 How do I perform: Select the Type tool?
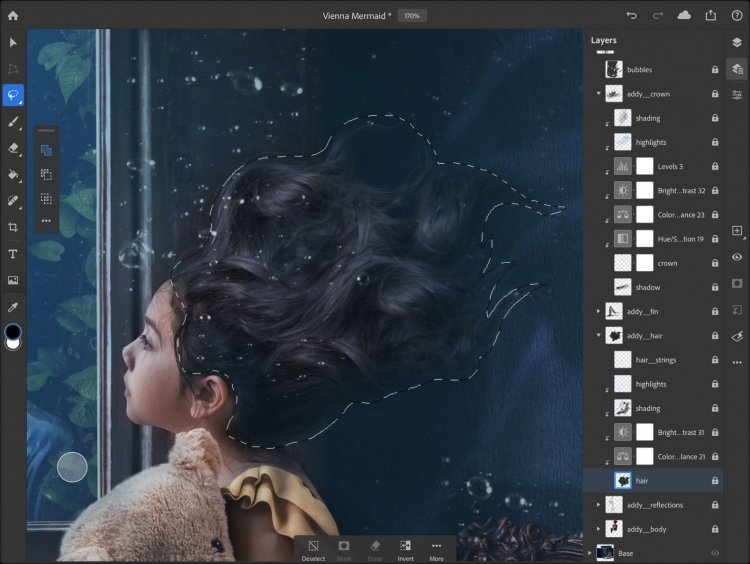13,254
